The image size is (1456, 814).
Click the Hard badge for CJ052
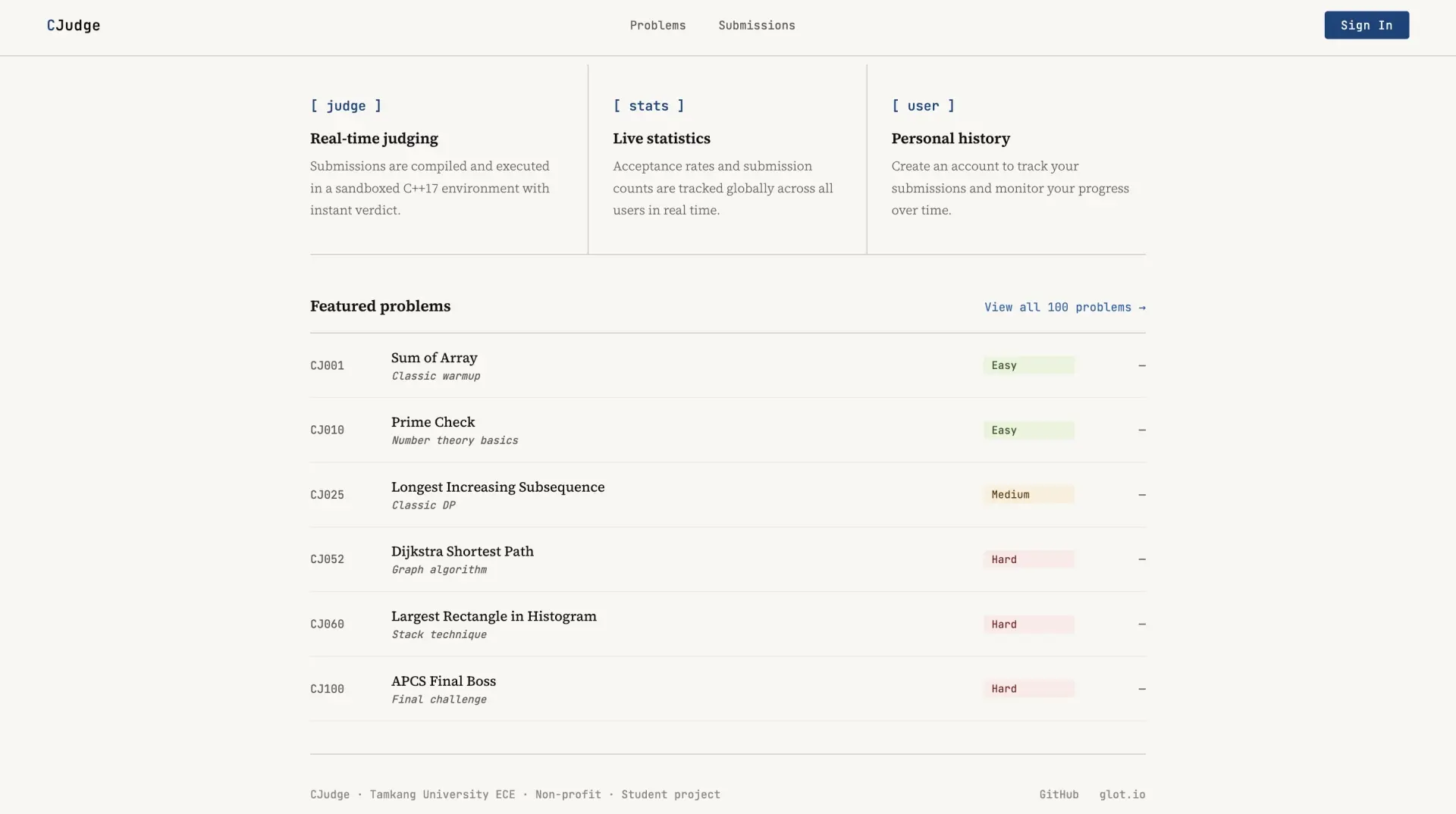pyautogui.click(x=1028, y=559)
